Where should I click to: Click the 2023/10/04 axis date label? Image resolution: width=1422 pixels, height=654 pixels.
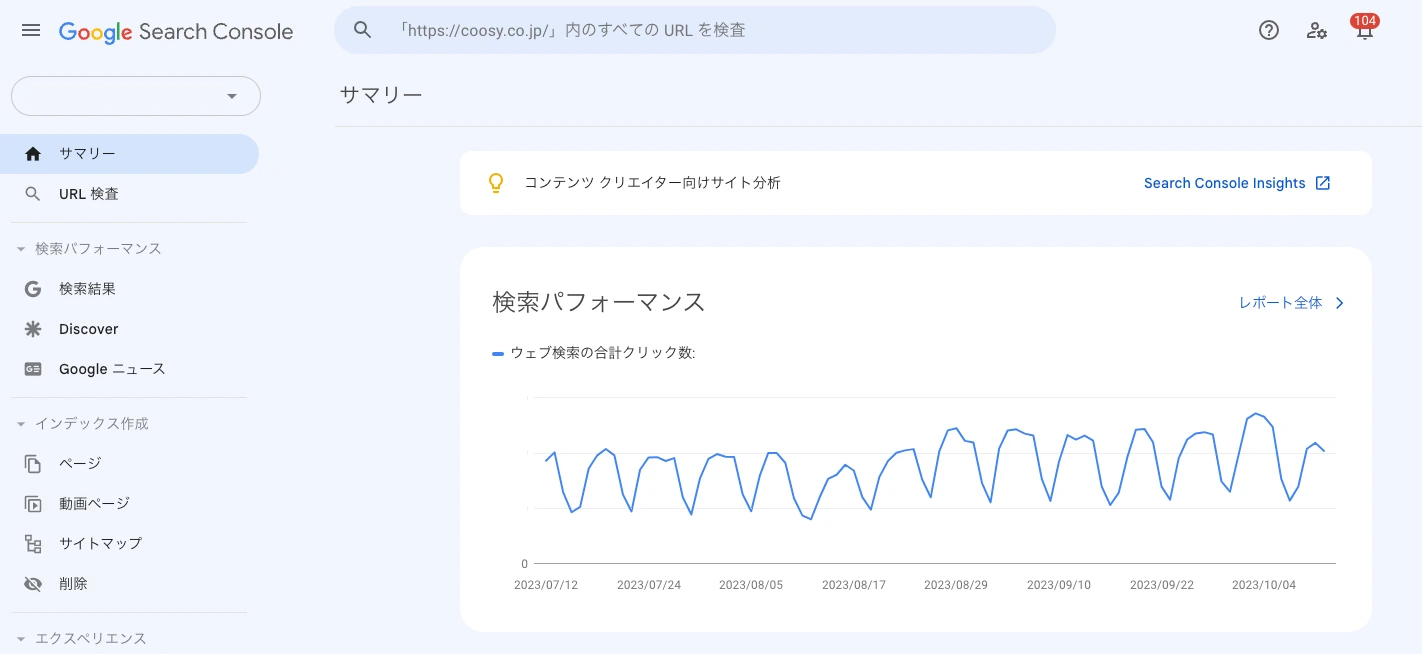1264,585
